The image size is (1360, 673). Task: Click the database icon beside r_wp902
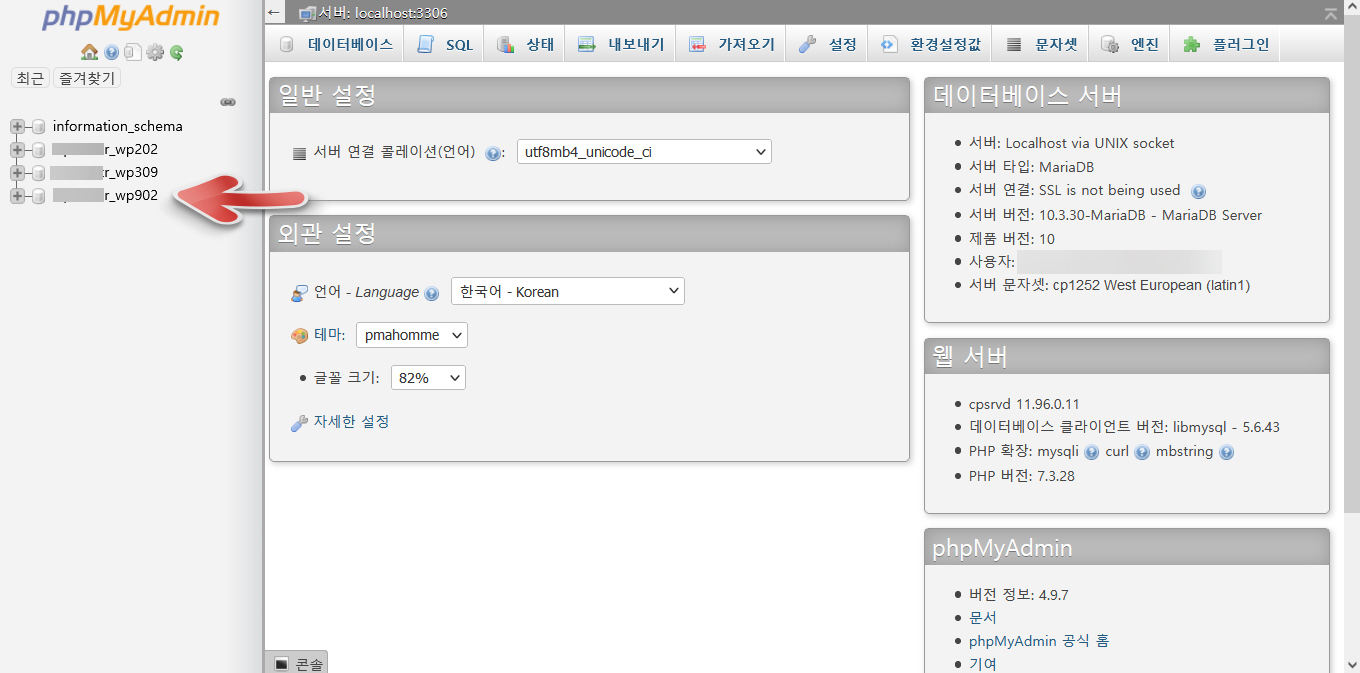pos(38,195)
